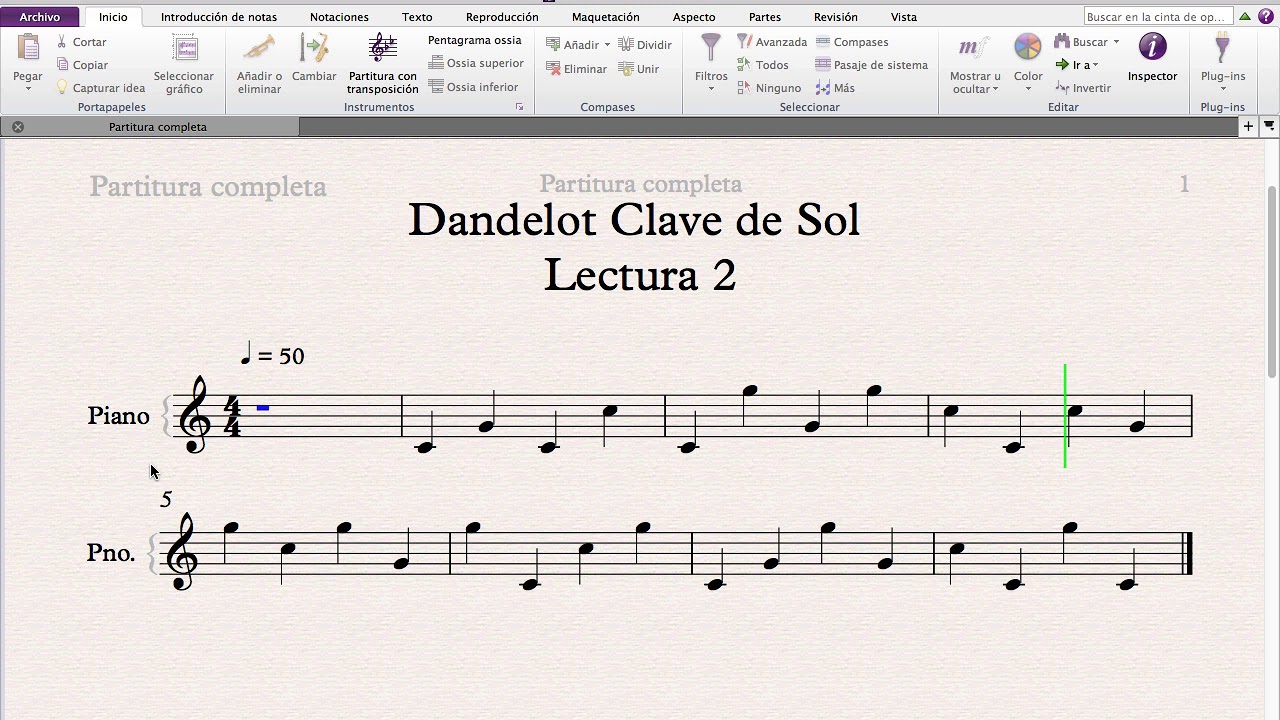
Task: Click the Capturar idea lightbulb icon
Action: tap(62, 88)
